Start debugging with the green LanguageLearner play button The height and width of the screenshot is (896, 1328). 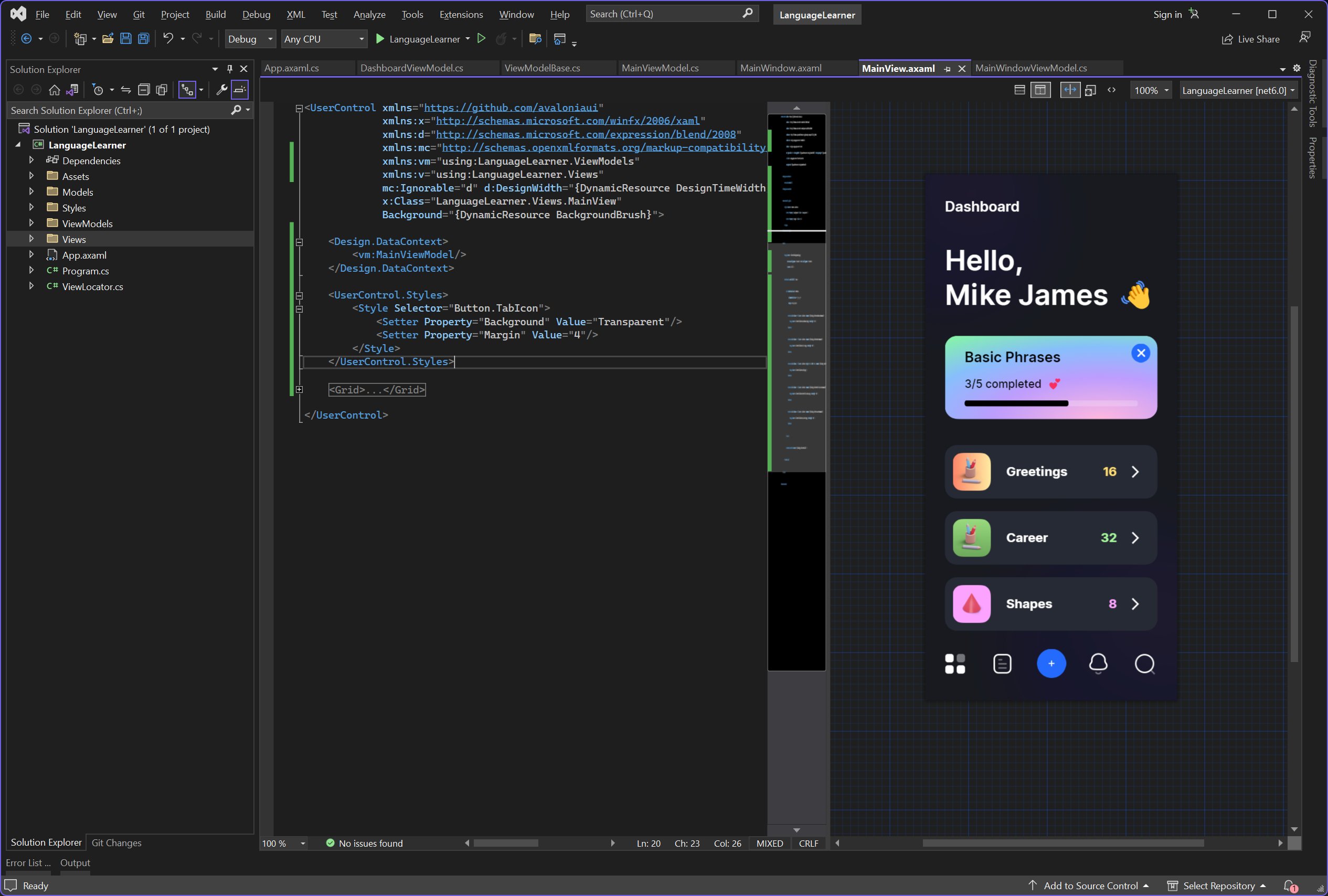coord(379,39)
